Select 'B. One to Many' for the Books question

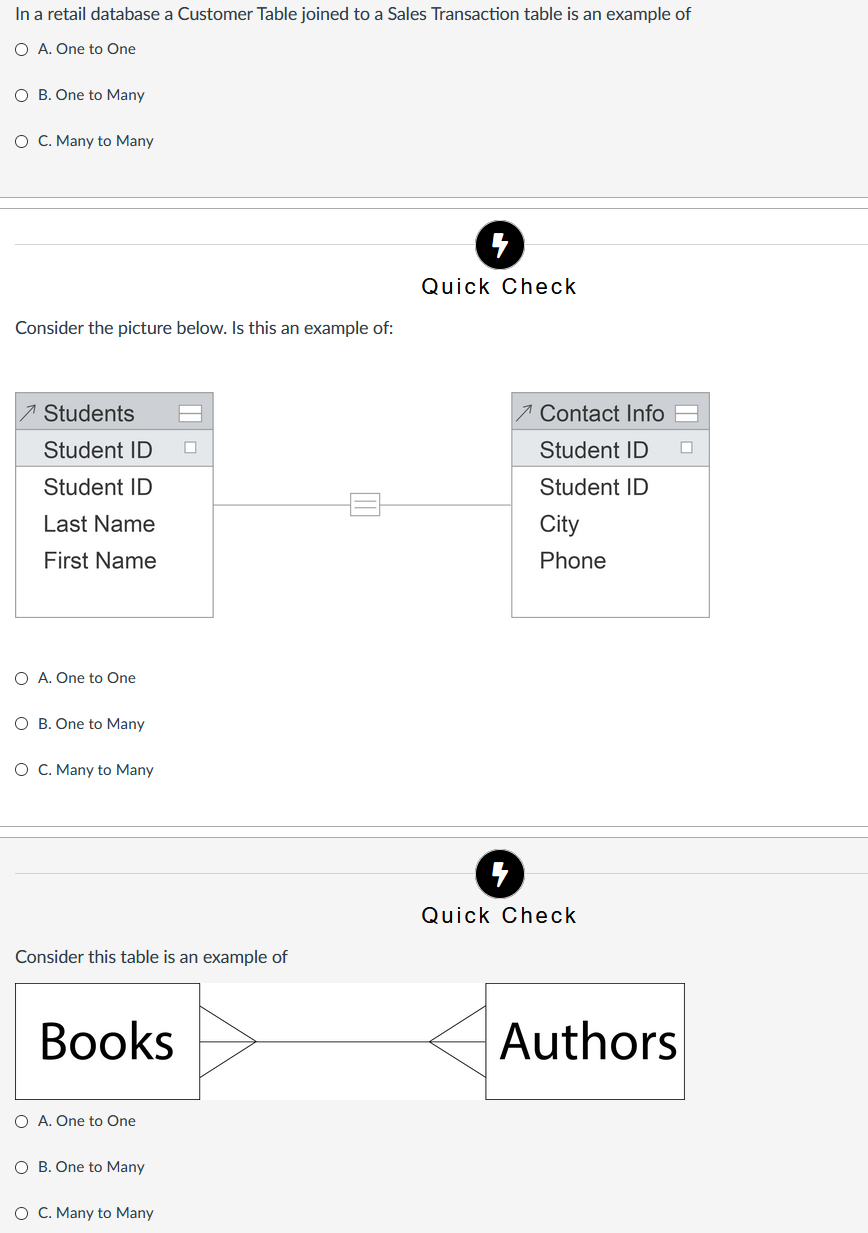click(21, 1167)
